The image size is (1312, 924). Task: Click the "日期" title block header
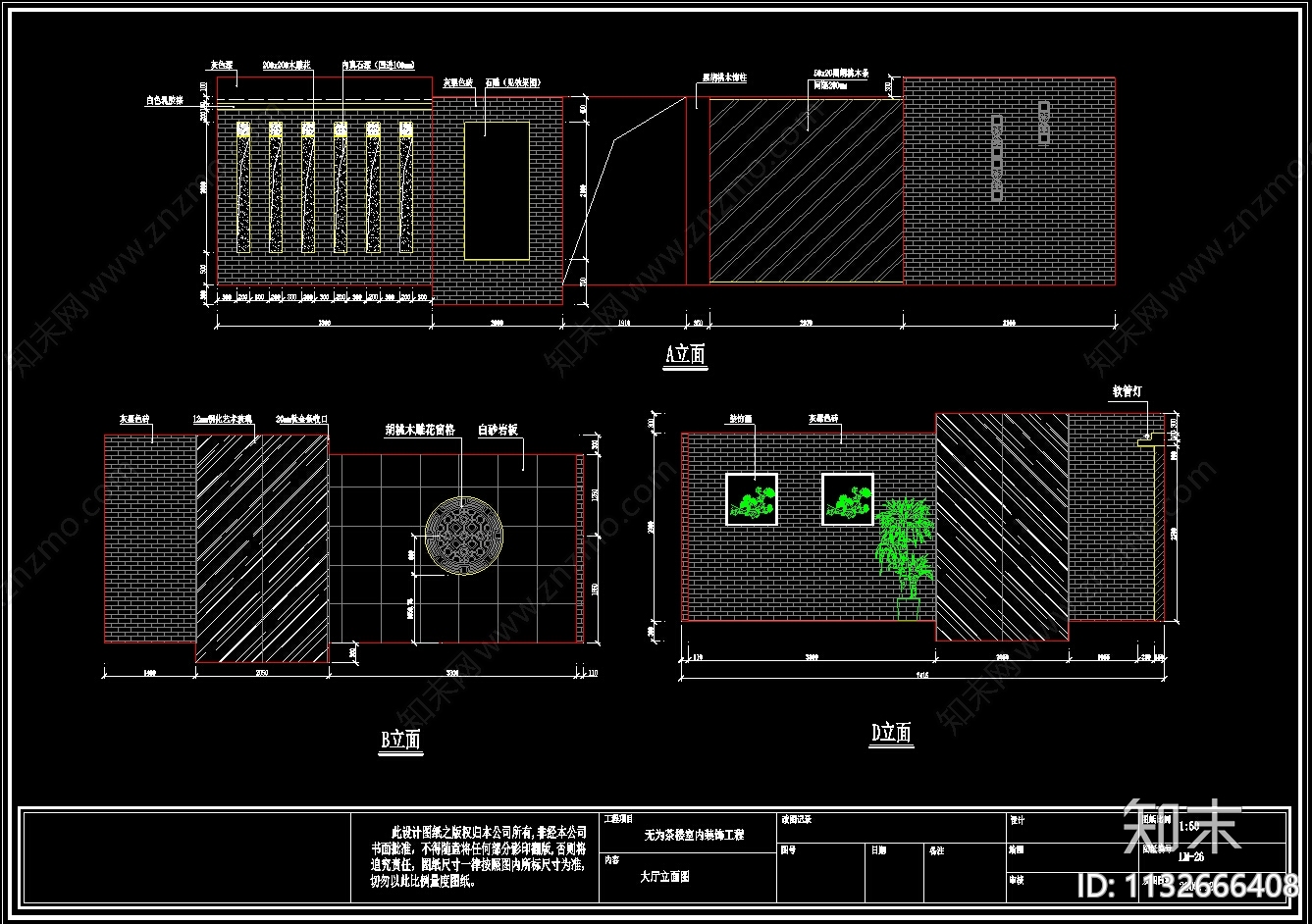click(x=877, y=850)
